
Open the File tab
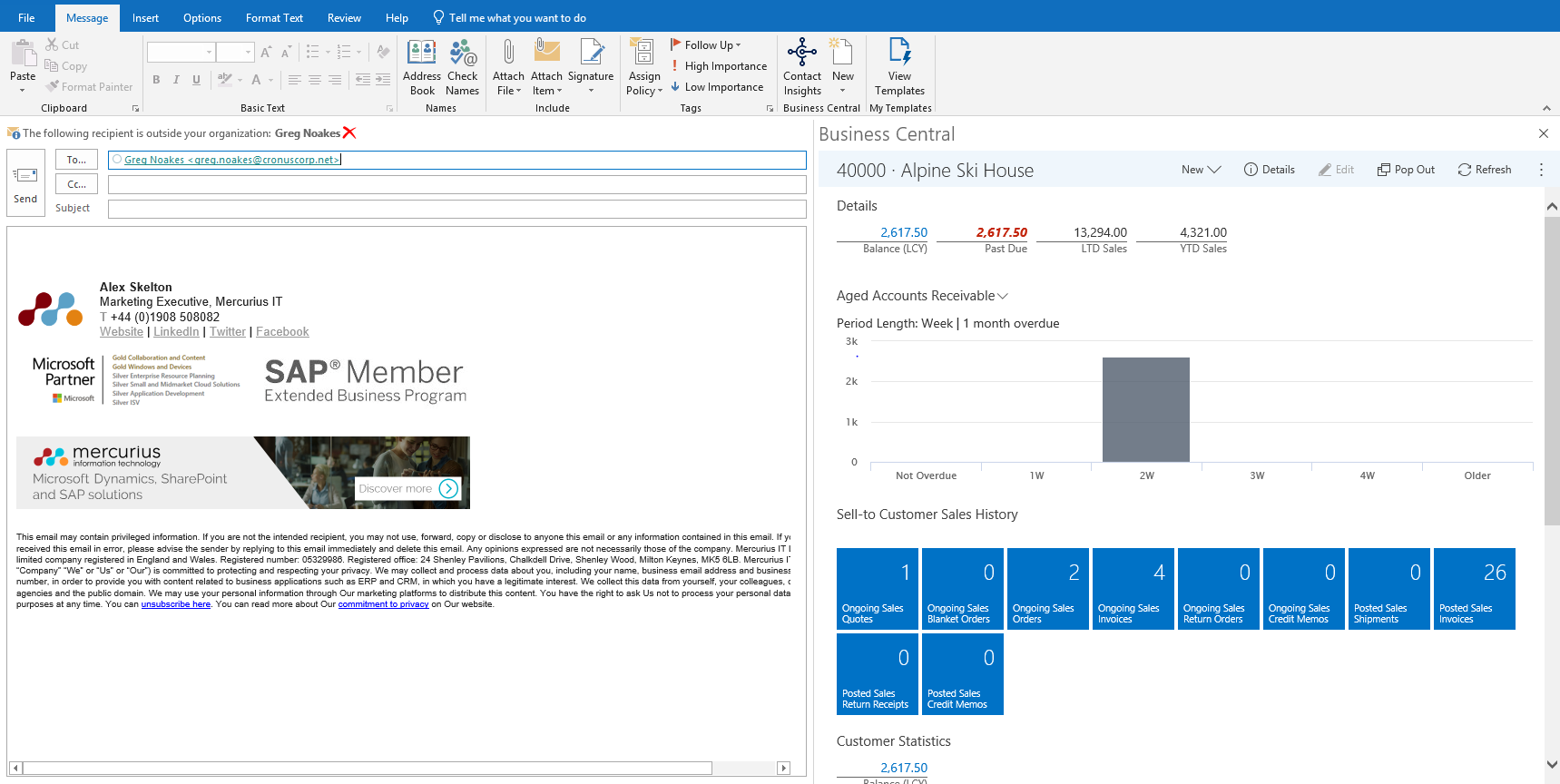(26, 18)
